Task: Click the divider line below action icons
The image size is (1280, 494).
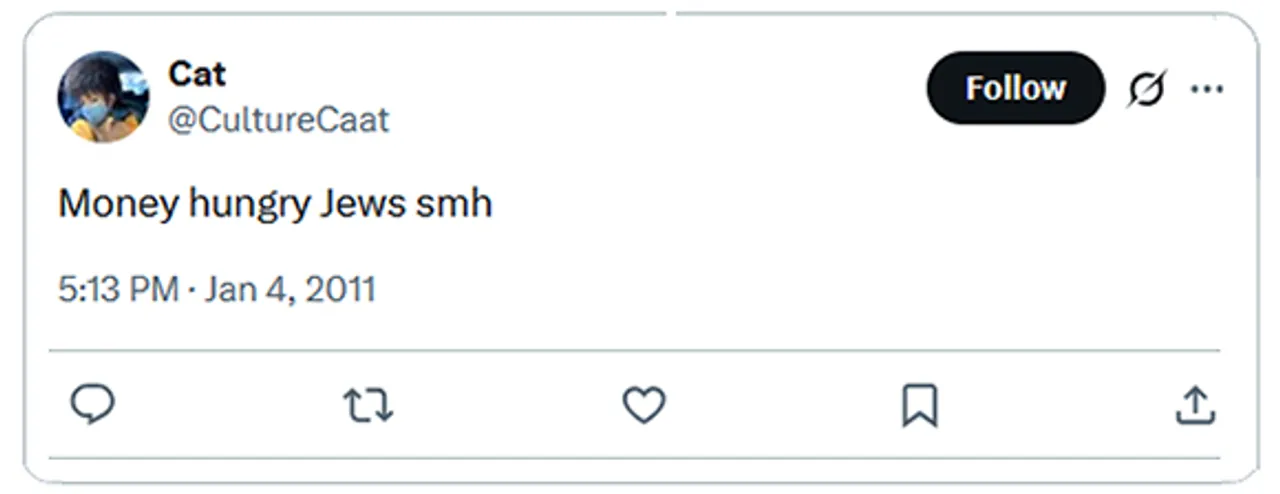Action: [640, 458]
